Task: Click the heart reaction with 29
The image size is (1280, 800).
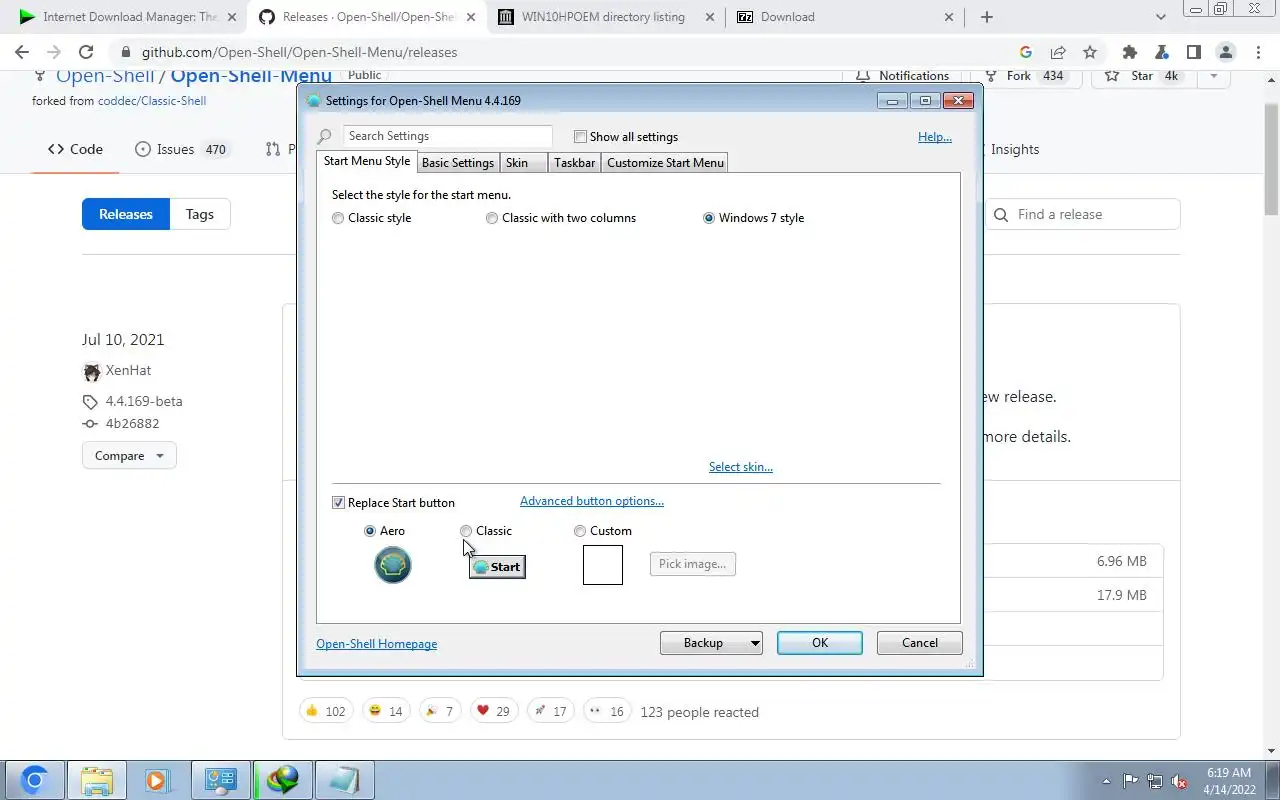Action: point(493,711)
